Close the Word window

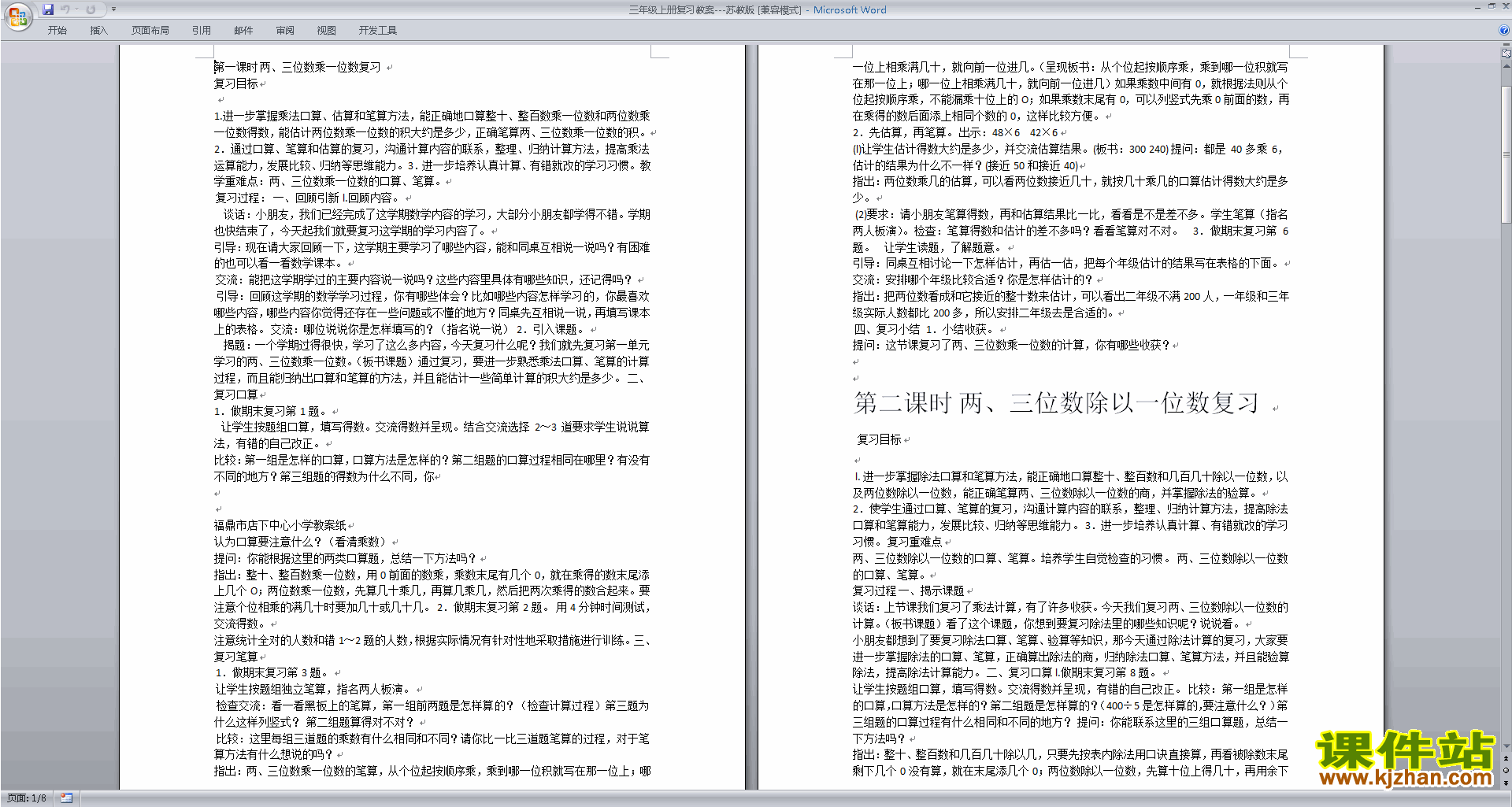click(1505, 6)
